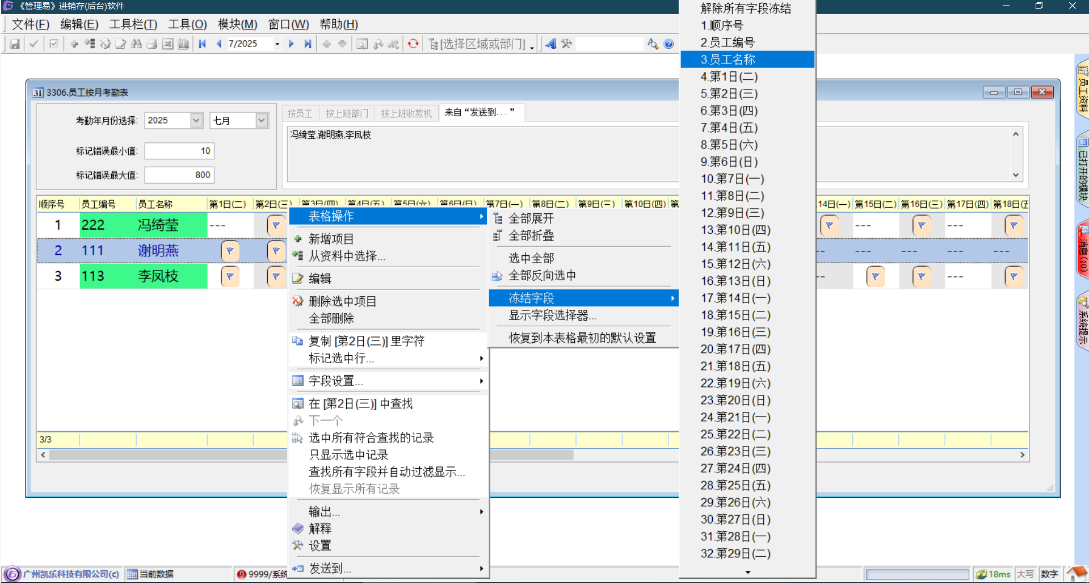Click 恢复到本表格最初的默认设置
Screen dimensions: 1089x583
(x=582, y=338)
